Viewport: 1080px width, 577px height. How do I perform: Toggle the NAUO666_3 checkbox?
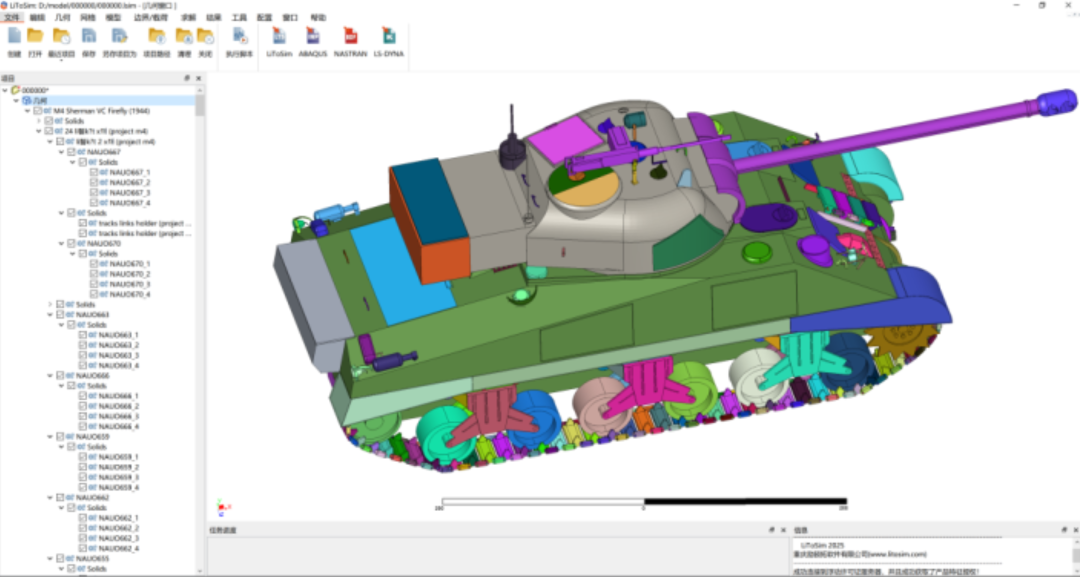click(x=83, y=417)
